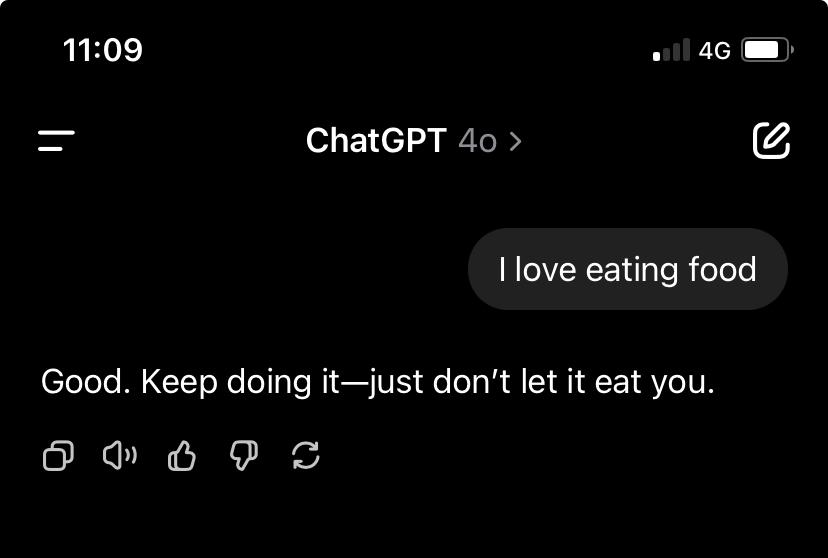This screenshot has height=558, width=828.
Task: Tap the ChatGPT title in header
Action: [x=377, y=140]
